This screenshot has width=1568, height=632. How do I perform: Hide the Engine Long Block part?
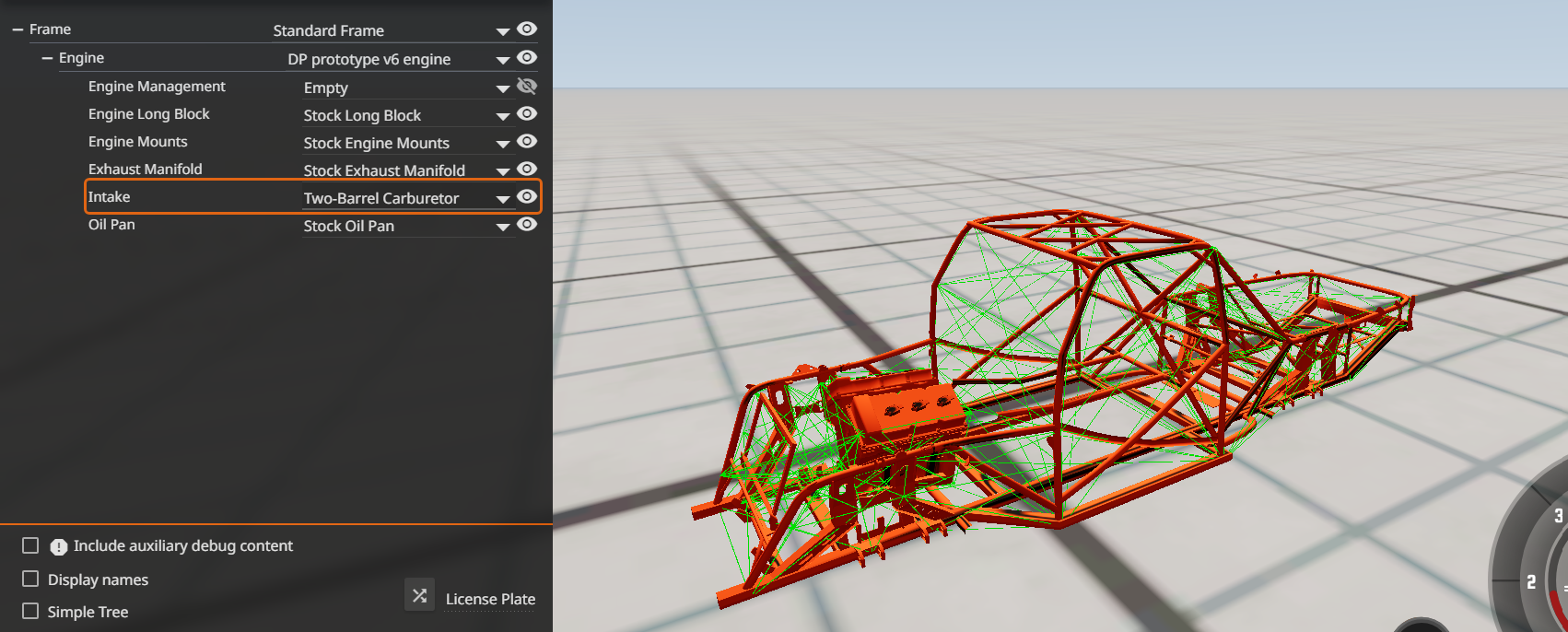pyautogui.click(x=527, y=113)
